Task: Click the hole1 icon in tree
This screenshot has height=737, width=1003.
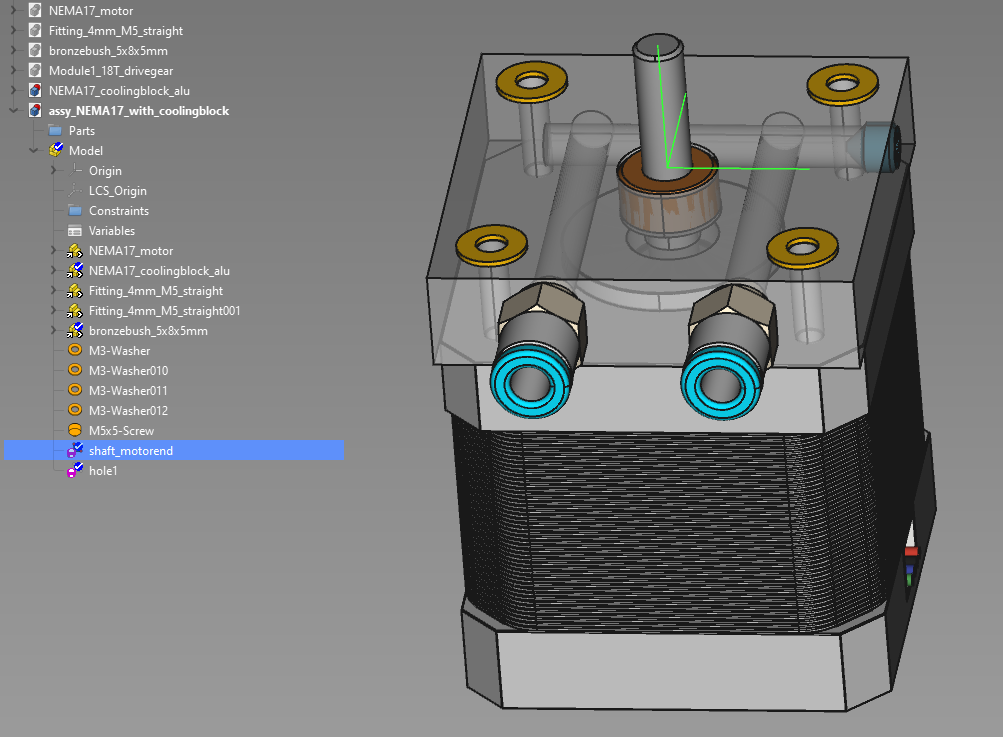Action: pos(75,471)
